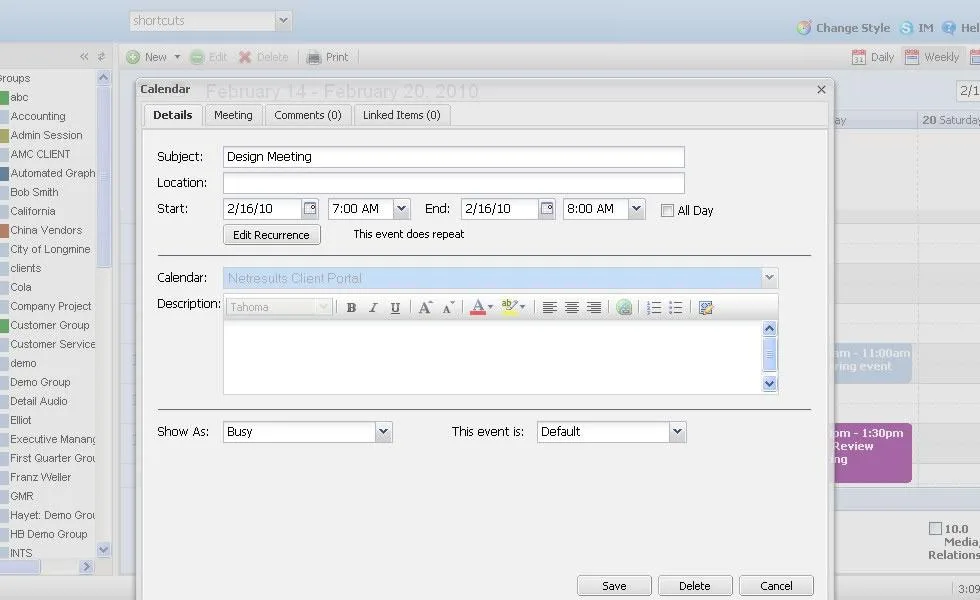
Task: Click the Location input field
Action: click(x=454, y=183)
